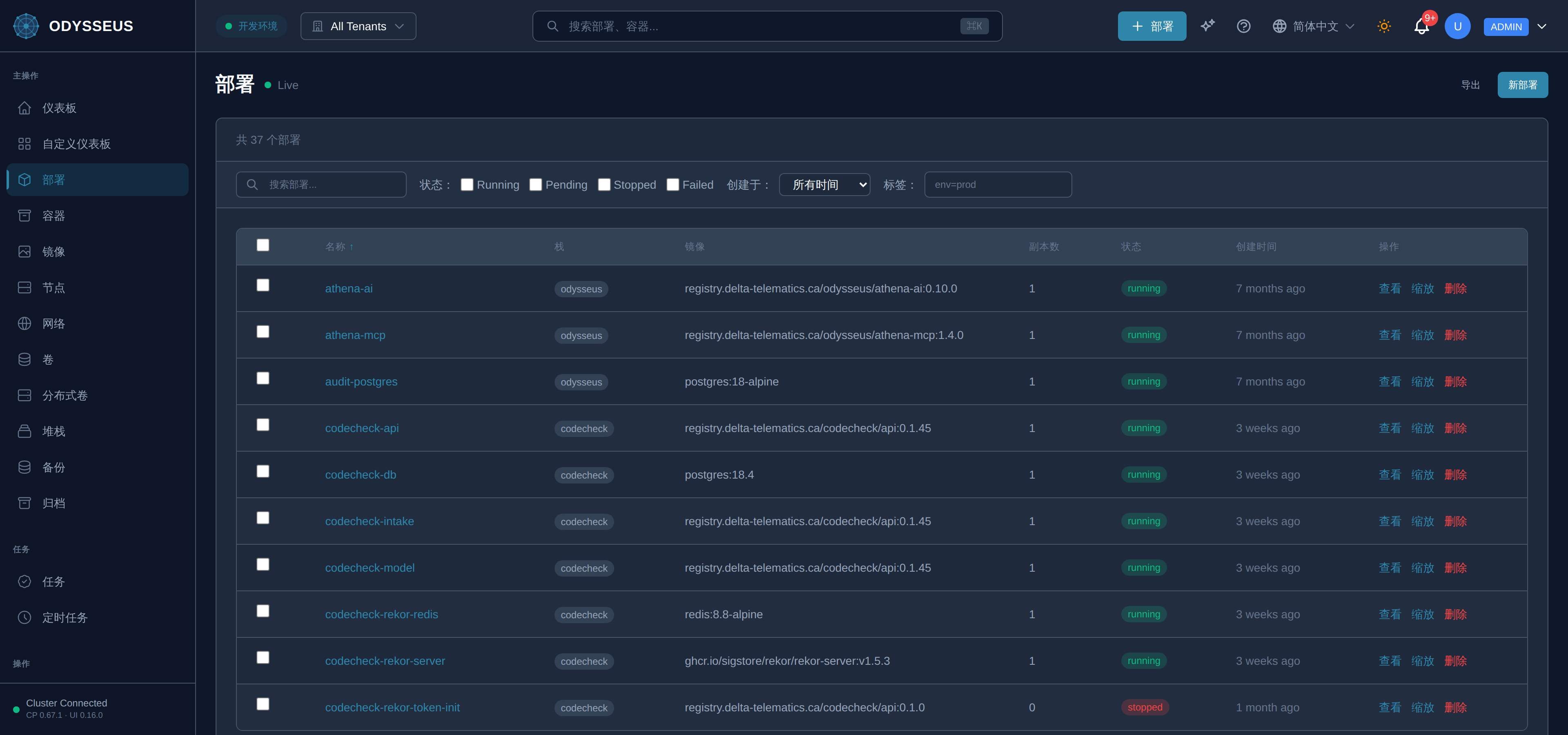This screenshot has width=1568, height=735.
Task: Delete the codecheck-rekor-token-init deployment
Action: 1455,707
